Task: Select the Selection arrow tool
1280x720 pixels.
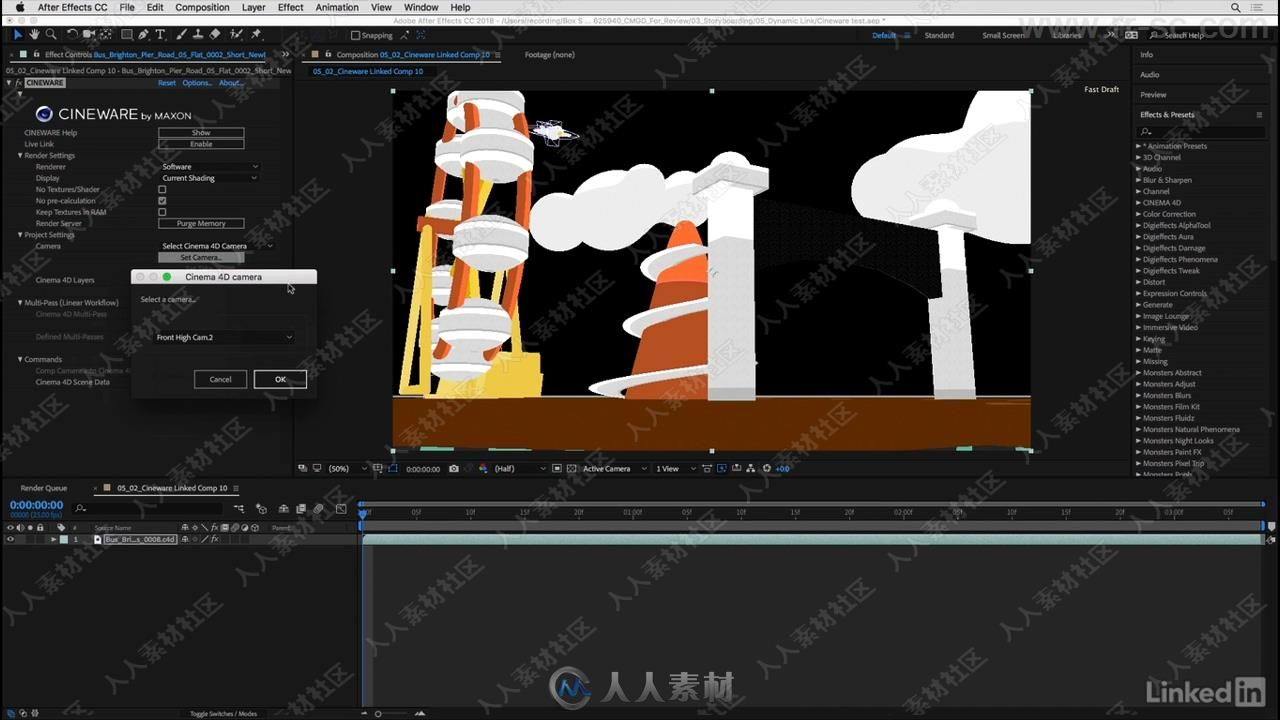Action: [18, 34]
